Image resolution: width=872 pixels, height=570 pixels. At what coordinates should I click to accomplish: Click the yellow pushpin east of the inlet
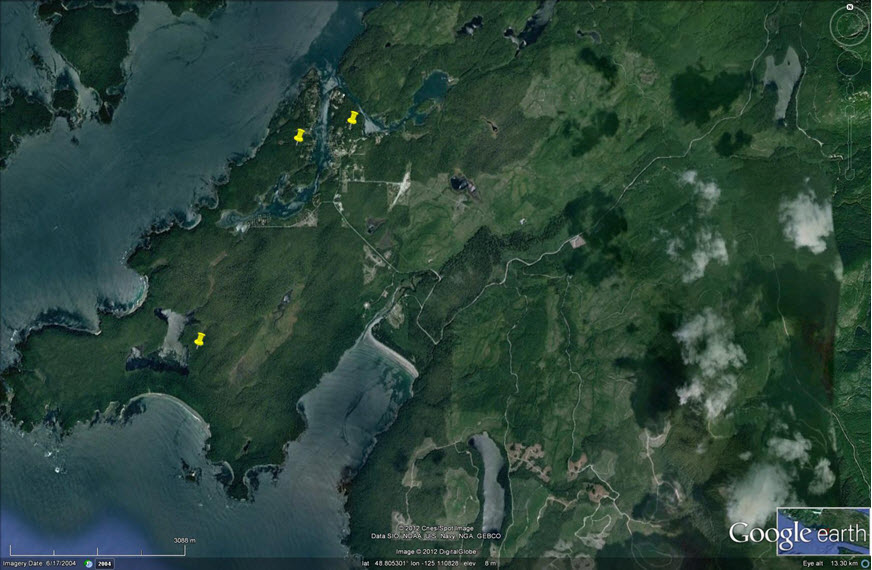(x=351, y=119)
